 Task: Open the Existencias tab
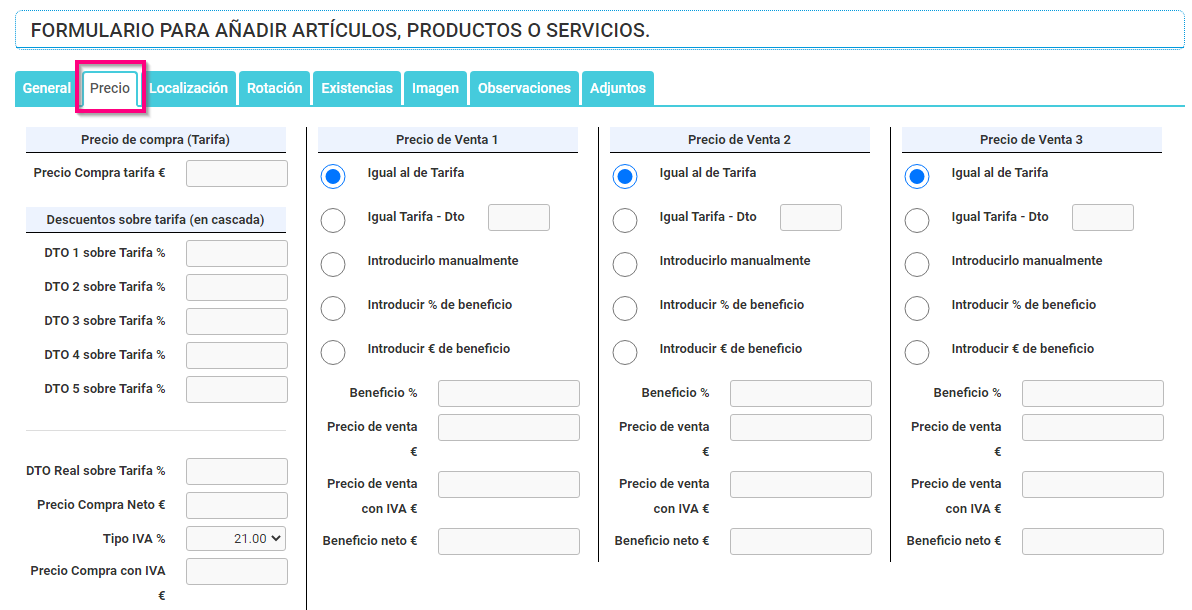357,88
